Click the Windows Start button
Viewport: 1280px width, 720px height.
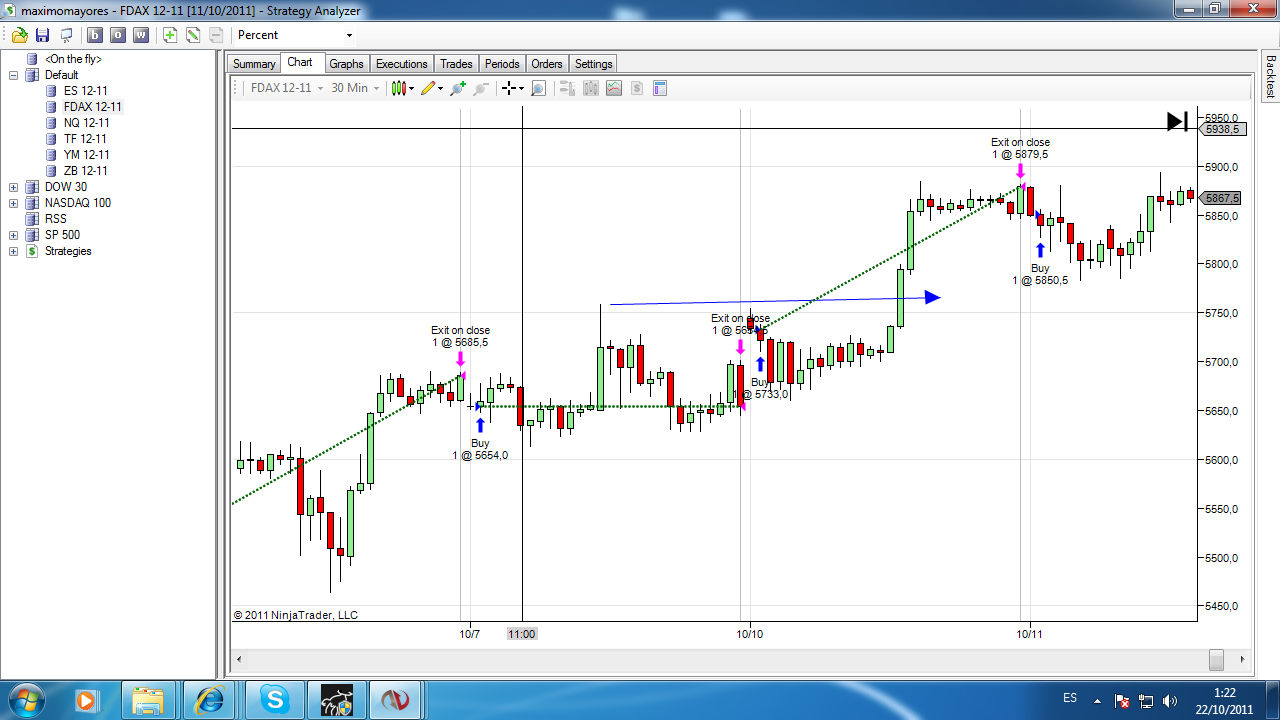click(x=26, y=699)
